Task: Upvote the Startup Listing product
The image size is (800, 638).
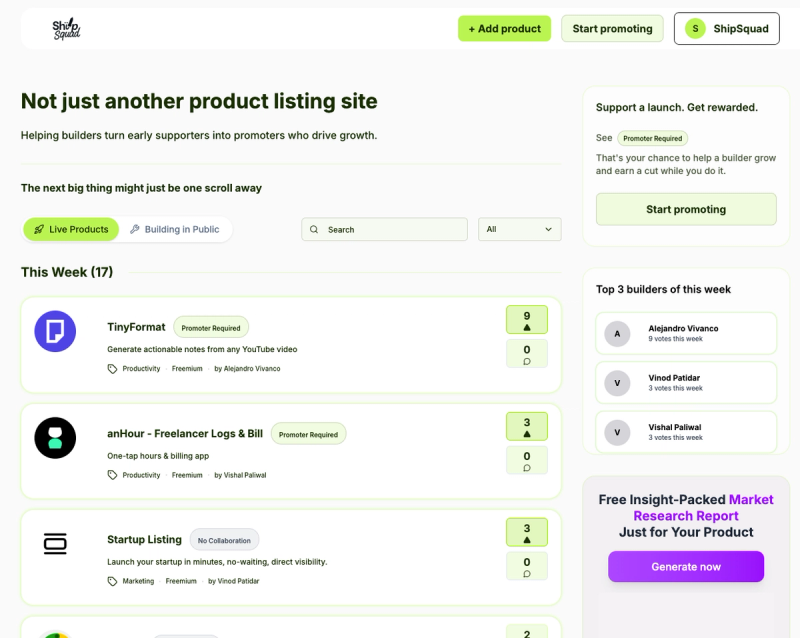Action: pos(527,532)
